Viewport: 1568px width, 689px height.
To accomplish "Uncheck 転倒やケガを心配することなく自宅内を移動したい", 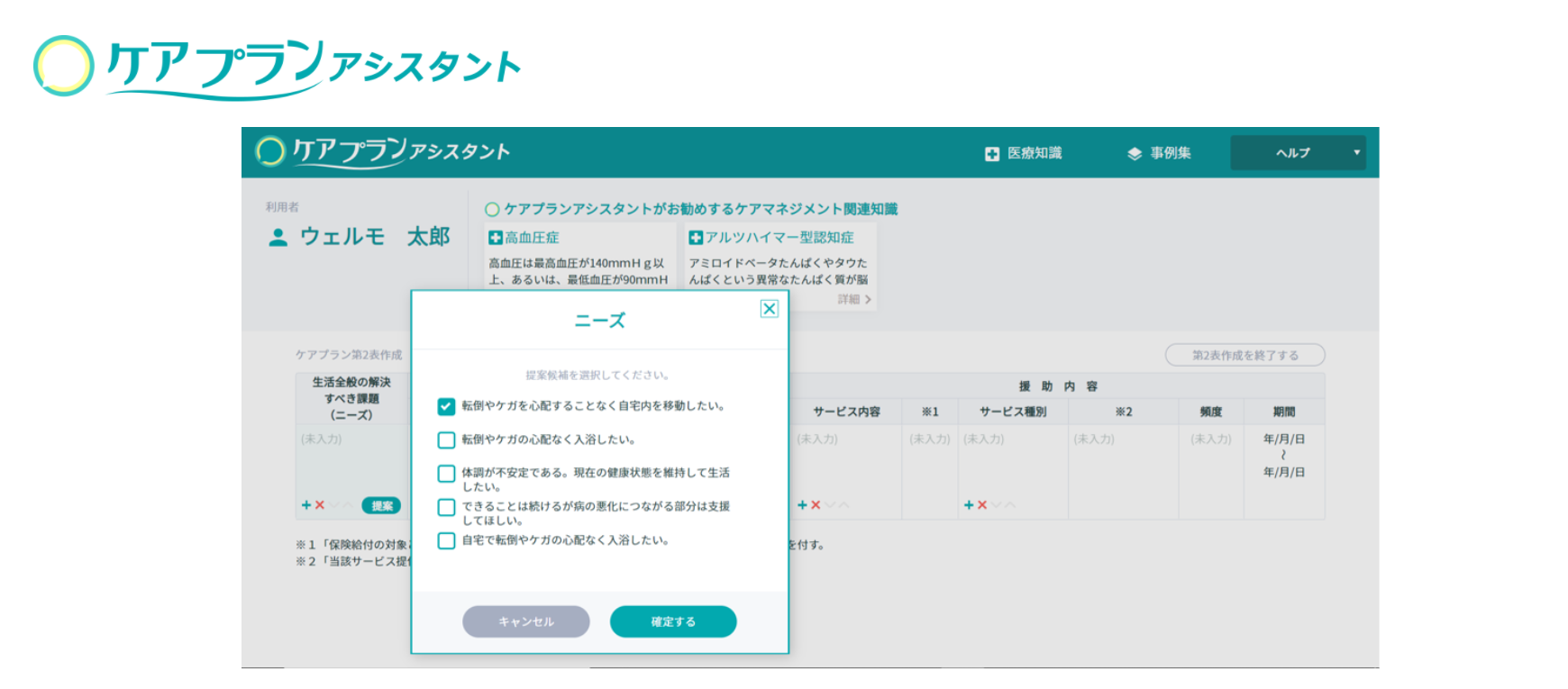I will pos(446,406).
